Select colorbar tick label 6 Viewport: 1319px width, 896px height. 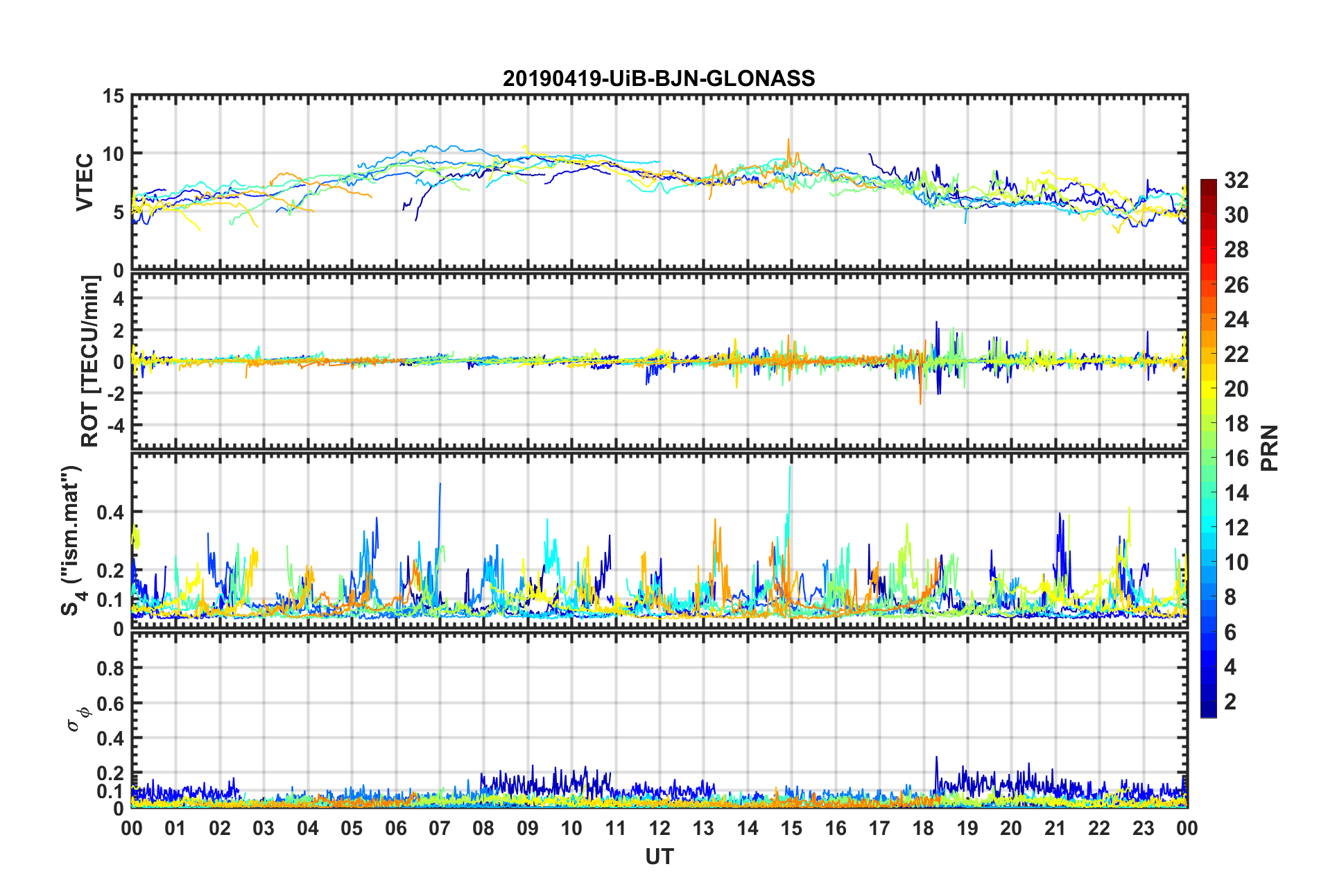[x=1230, y=632]
